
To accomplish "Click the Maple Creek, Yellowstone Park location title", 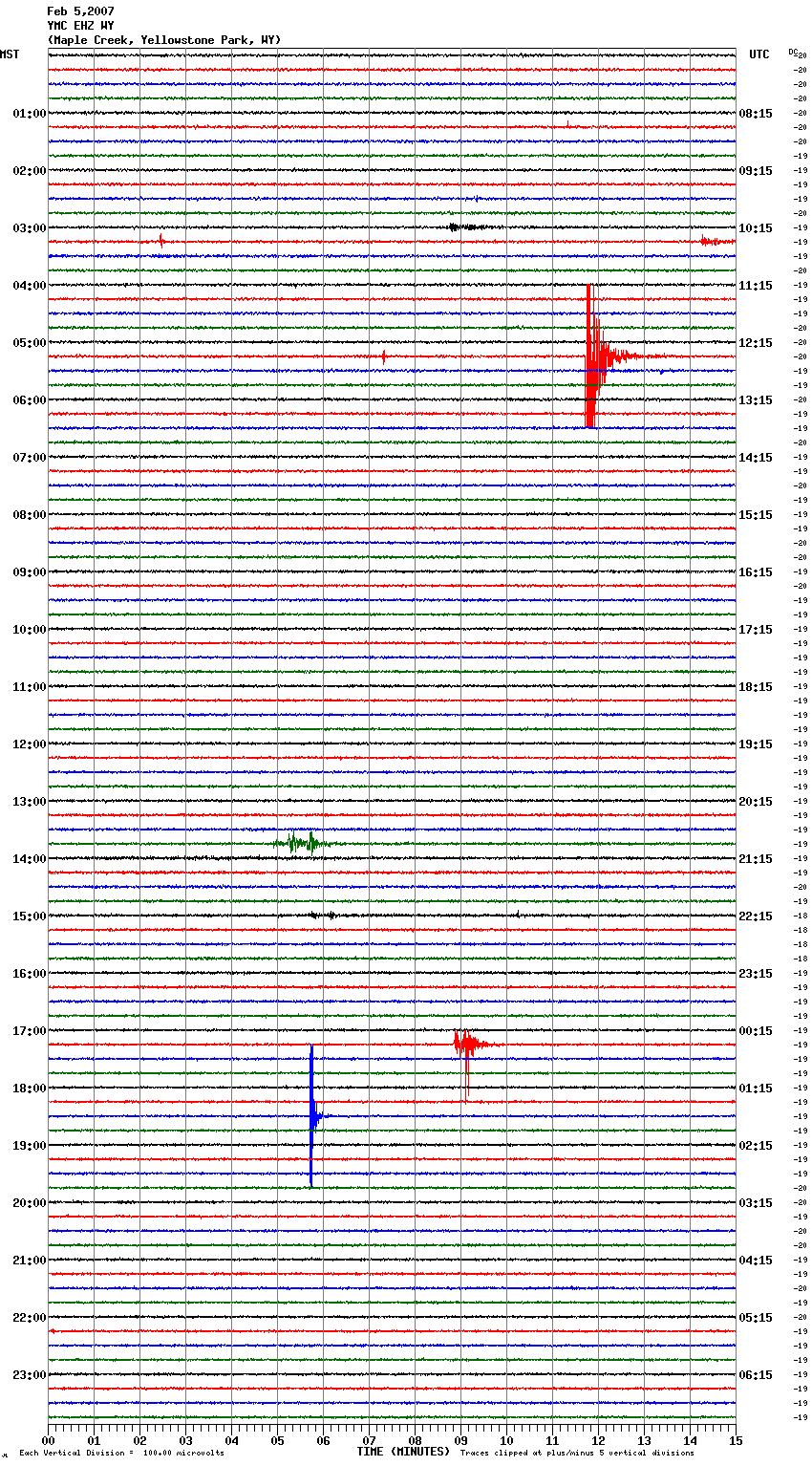I will tap(164, 40).
